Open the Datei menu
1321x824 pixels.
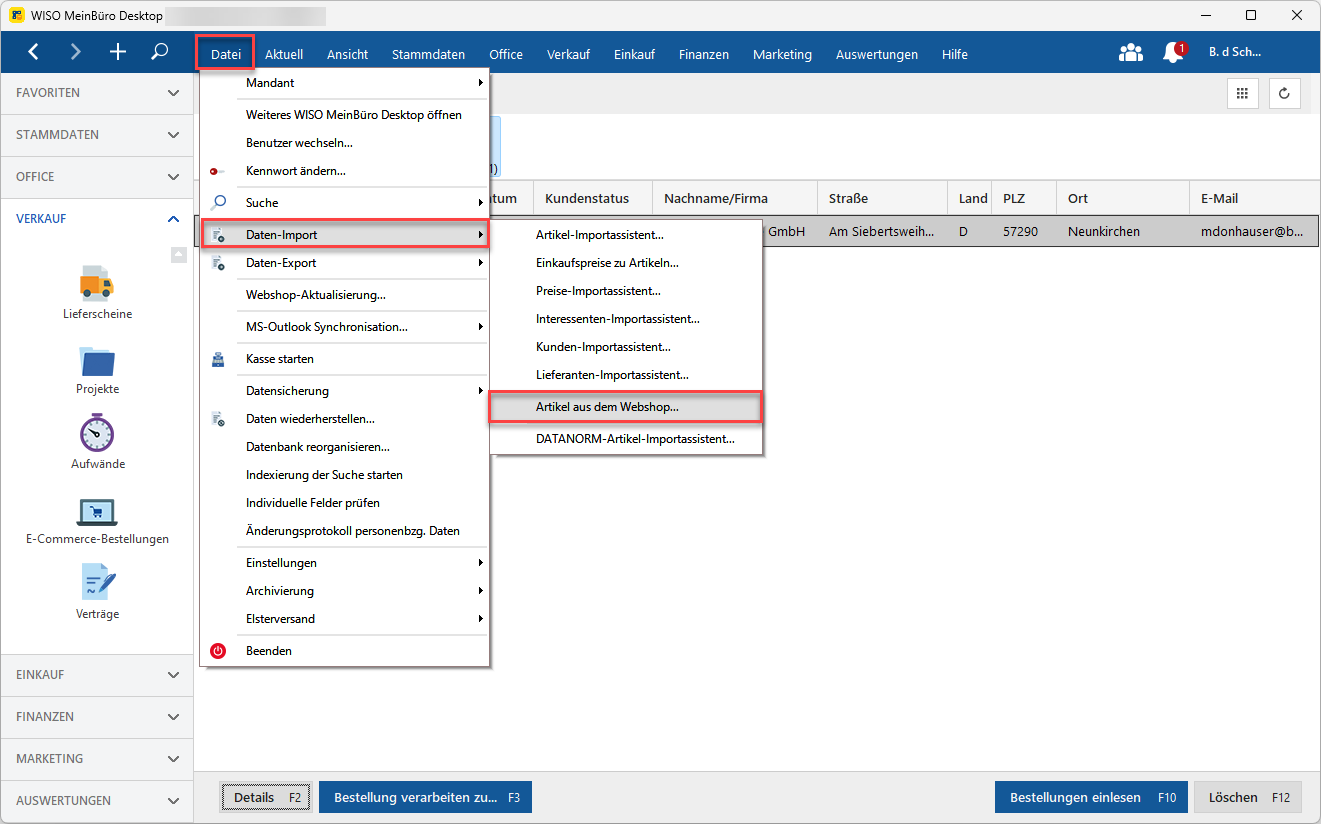pyautogui.click(x=226, y=54)
